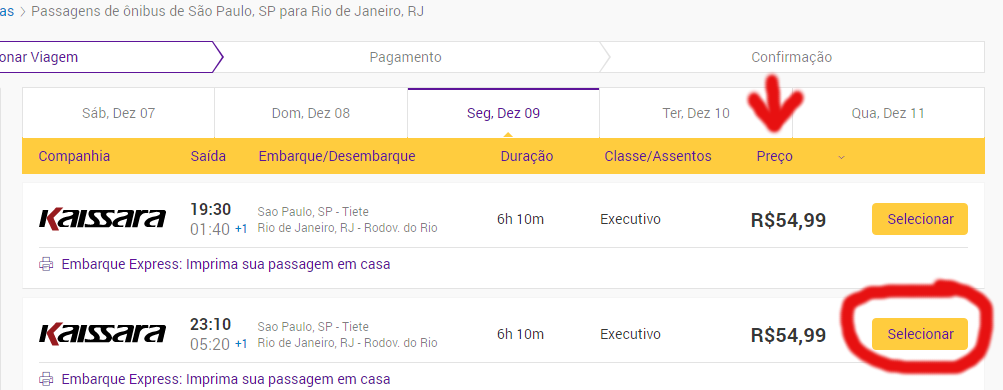Sort results by the Saída column
This screenshot has width=1003, height=390.
208,156
